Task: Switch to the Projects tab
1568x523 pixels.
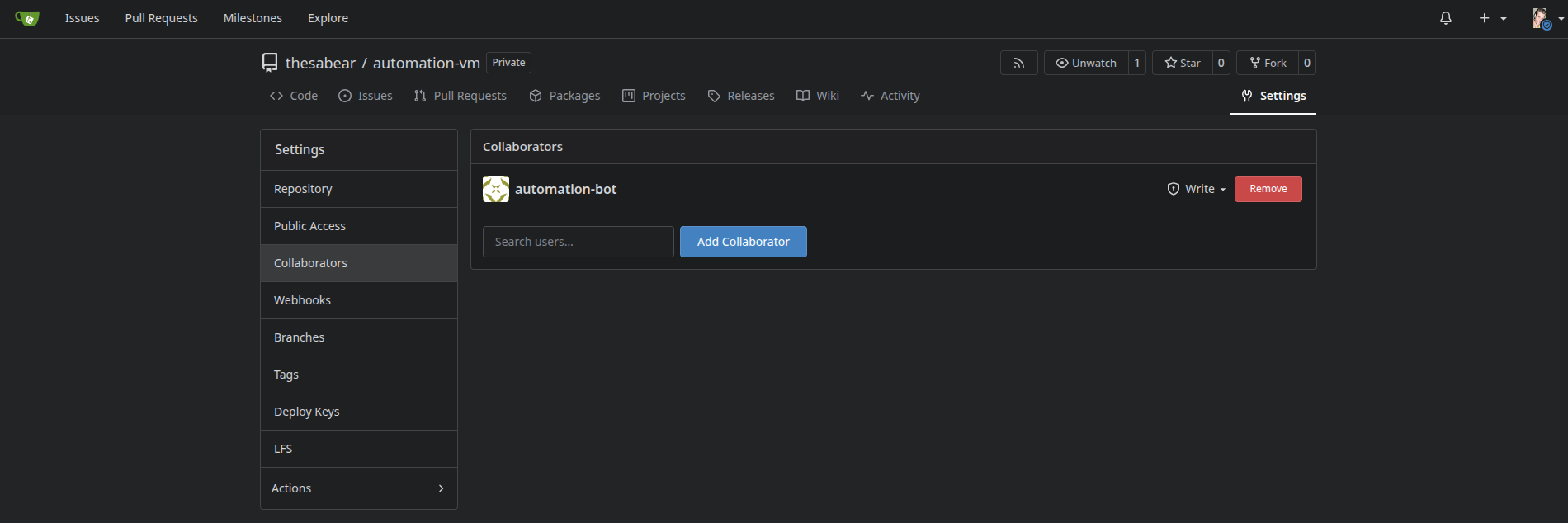Action: point(654,96)
